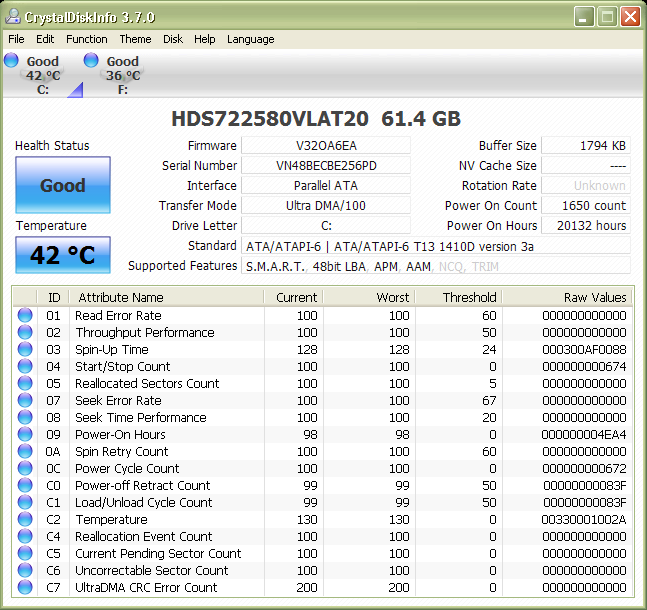
Task: Click the Drive Letter field C:
Action: [326, 226]
